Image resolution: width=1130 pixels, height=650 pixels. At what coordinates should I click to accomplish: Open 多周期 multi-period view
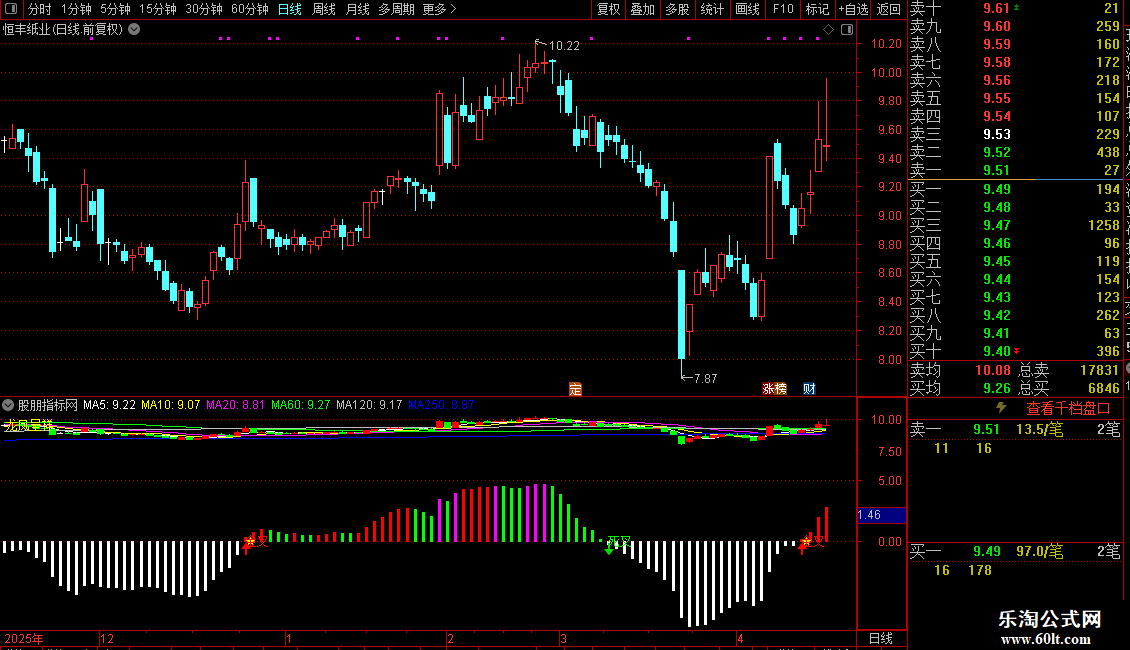396,9
